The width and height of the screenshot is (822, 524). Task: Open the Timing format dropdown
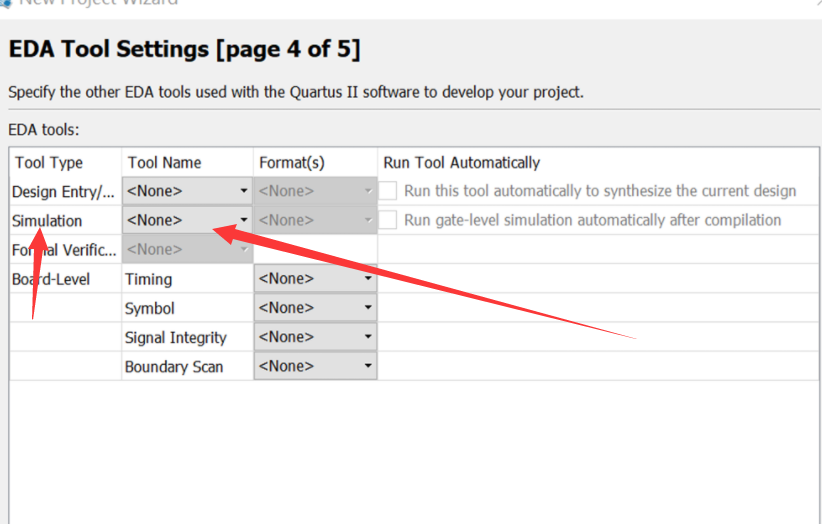315,279
